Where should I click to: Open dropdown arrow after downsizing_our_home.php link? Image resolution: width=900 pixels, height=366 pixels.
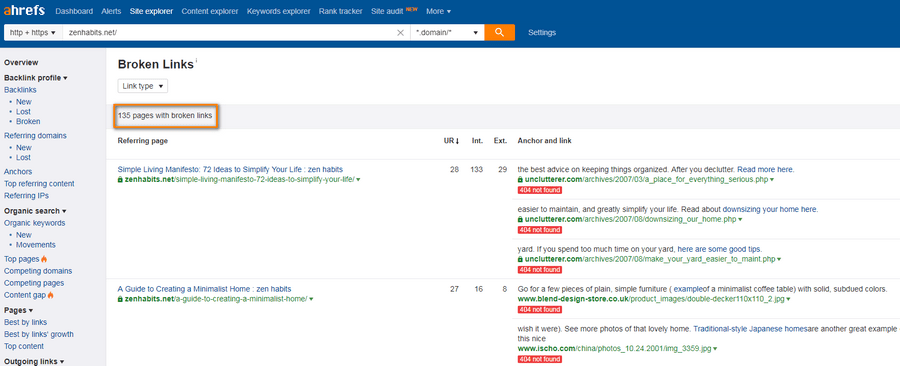pos(740,220)
